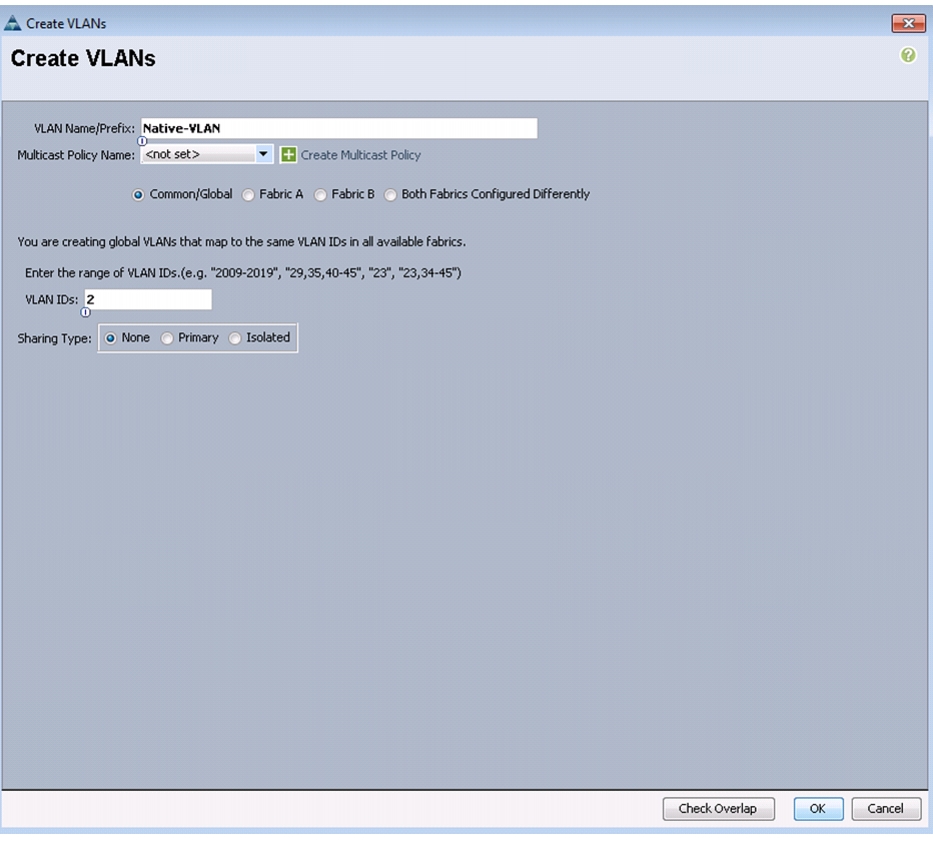Click the Cancel button

[x=886, y=808]
